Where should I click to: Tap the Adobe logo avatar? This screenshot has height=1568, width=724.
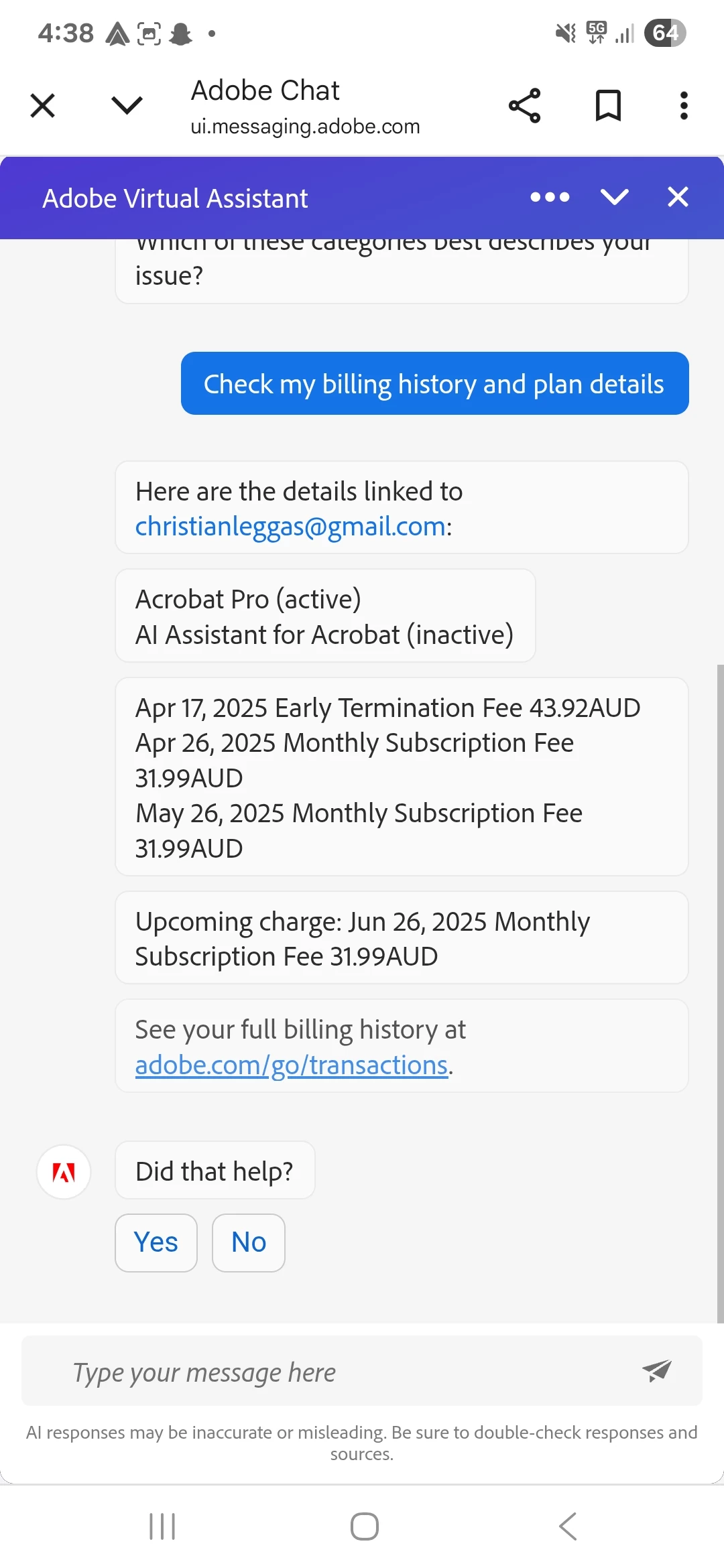pyautogui.click(x=64, y=1172)
